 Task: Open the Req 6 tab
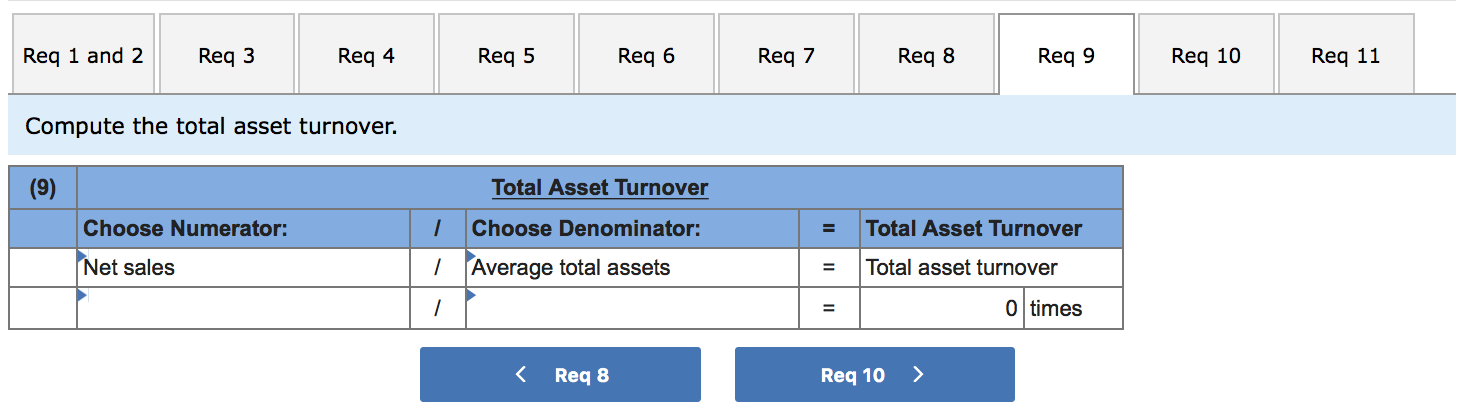(x=646, y=55)
